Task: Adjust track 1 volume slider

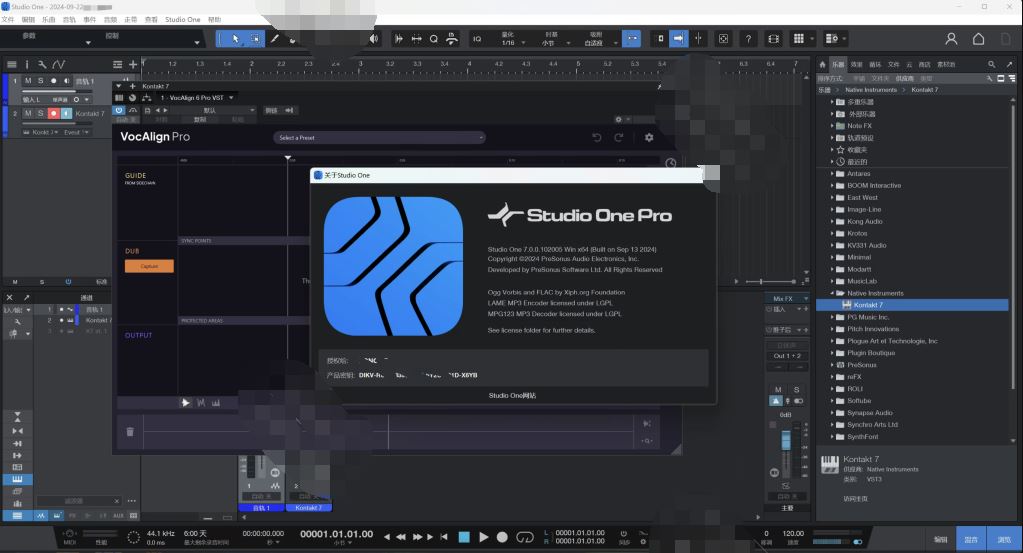Action: [x=57, y=91]
